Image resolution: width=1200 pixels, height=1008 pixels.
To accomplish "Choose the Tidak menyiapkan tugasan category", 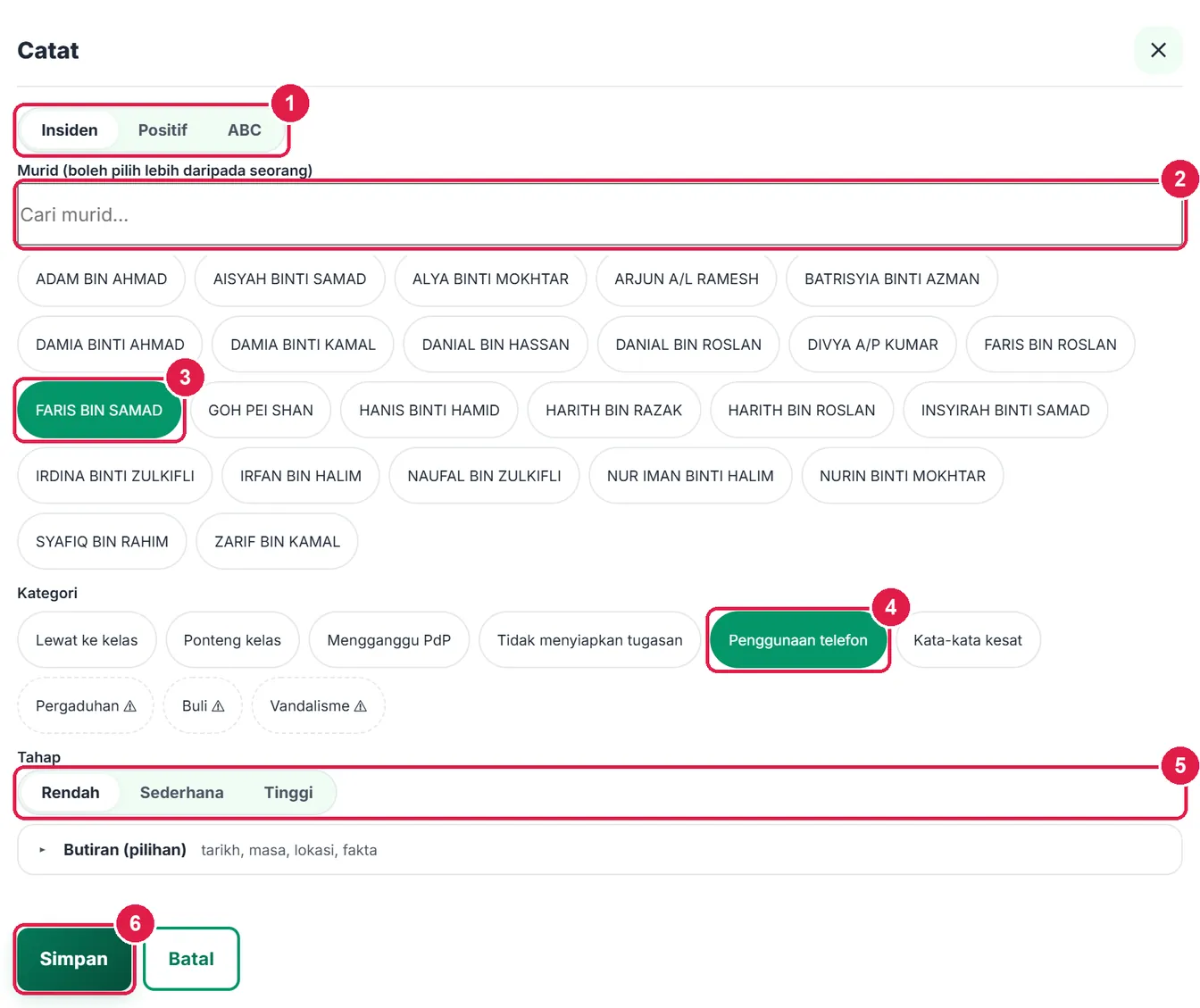I will pyautogui.click(x=589, y=640).
